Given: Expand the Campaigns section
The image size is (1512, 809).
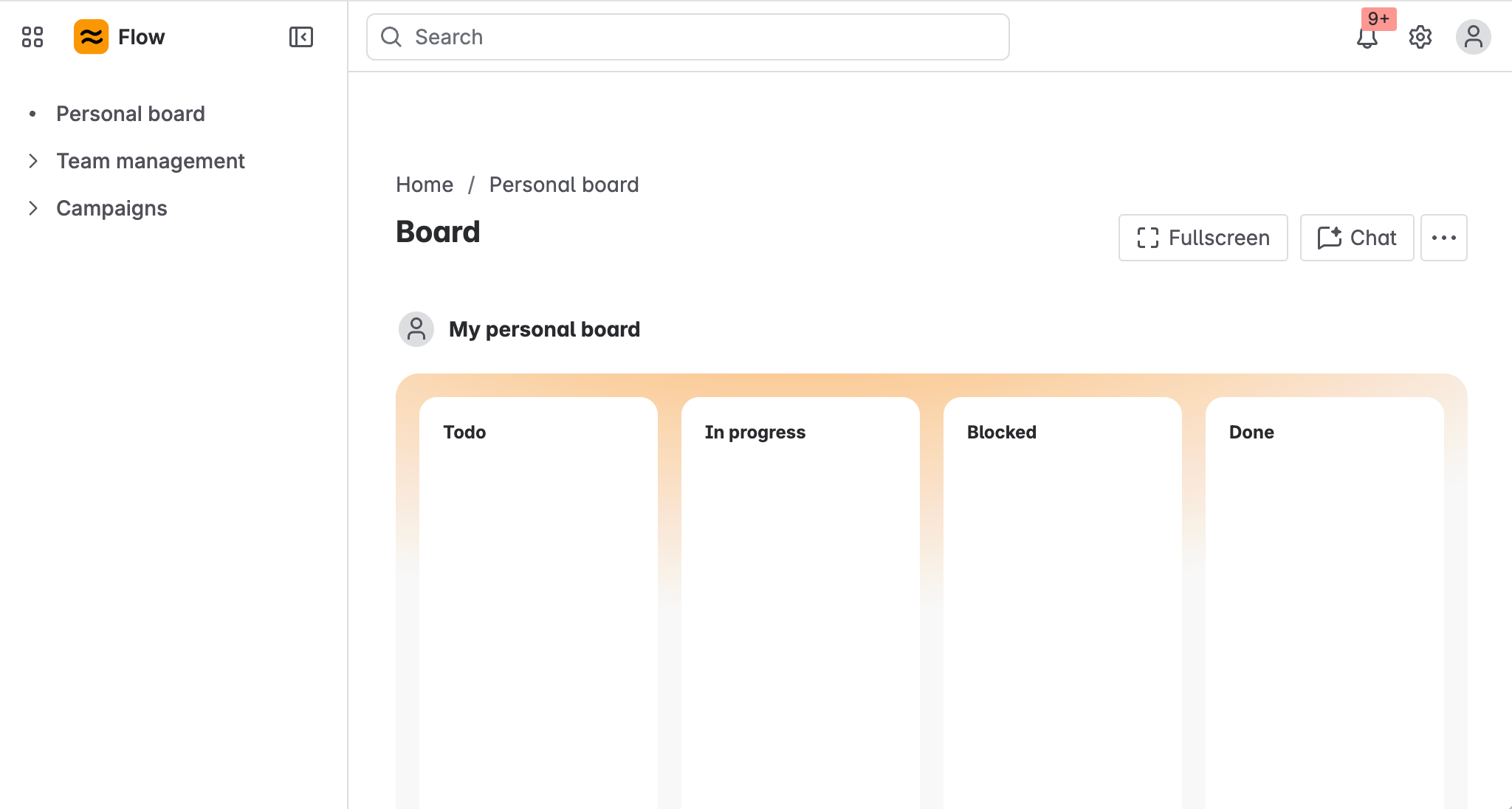Looking at the screenshot, I should tap(34, 208).
